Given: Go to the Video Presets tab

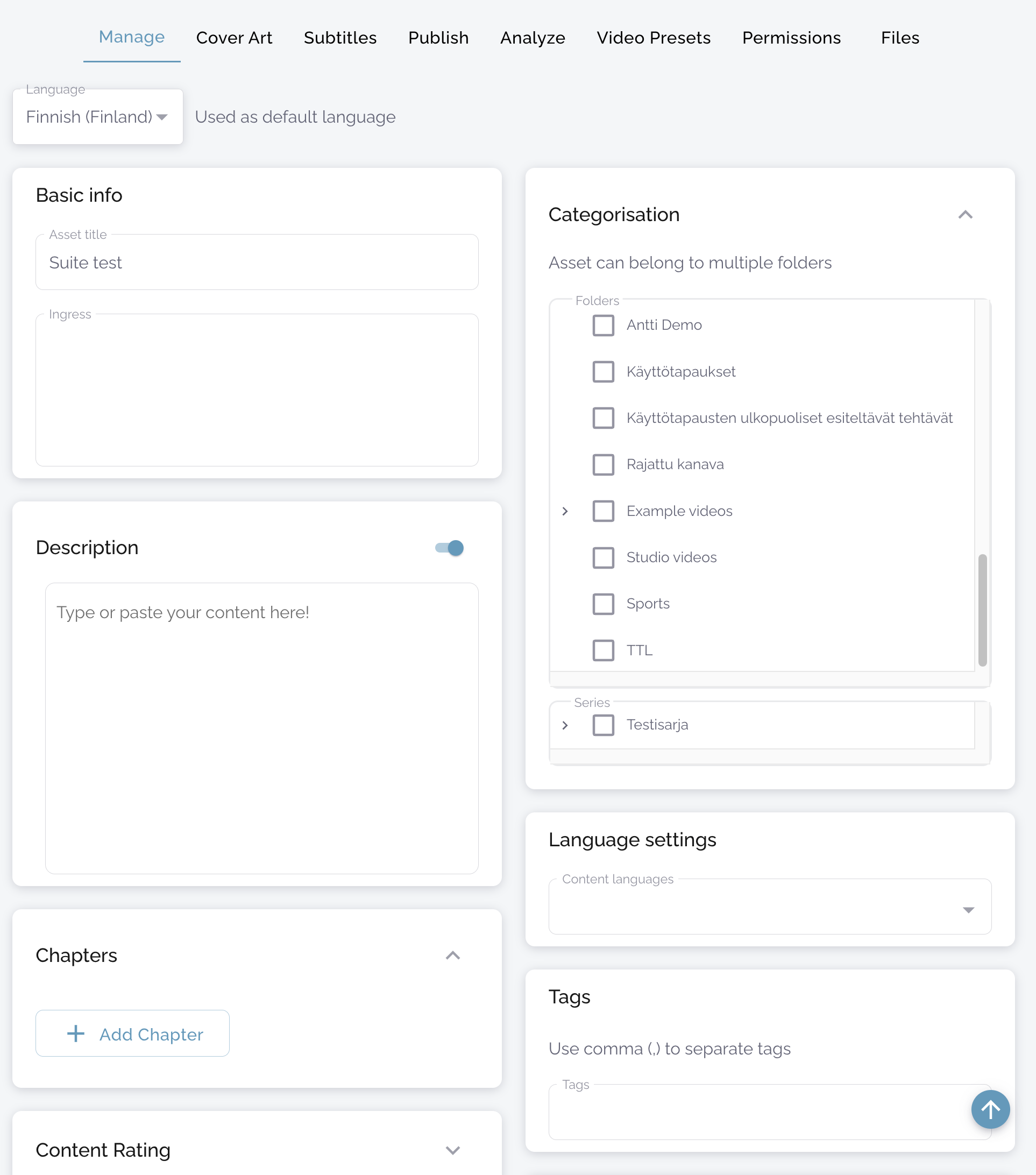Looking at the screenshot, I should (x=654, y=38).
